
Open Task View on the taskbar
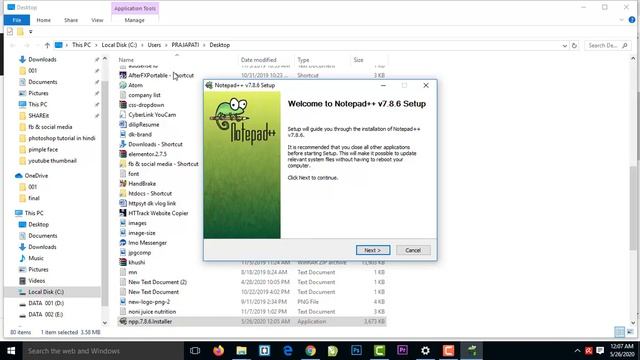point(195,351)
